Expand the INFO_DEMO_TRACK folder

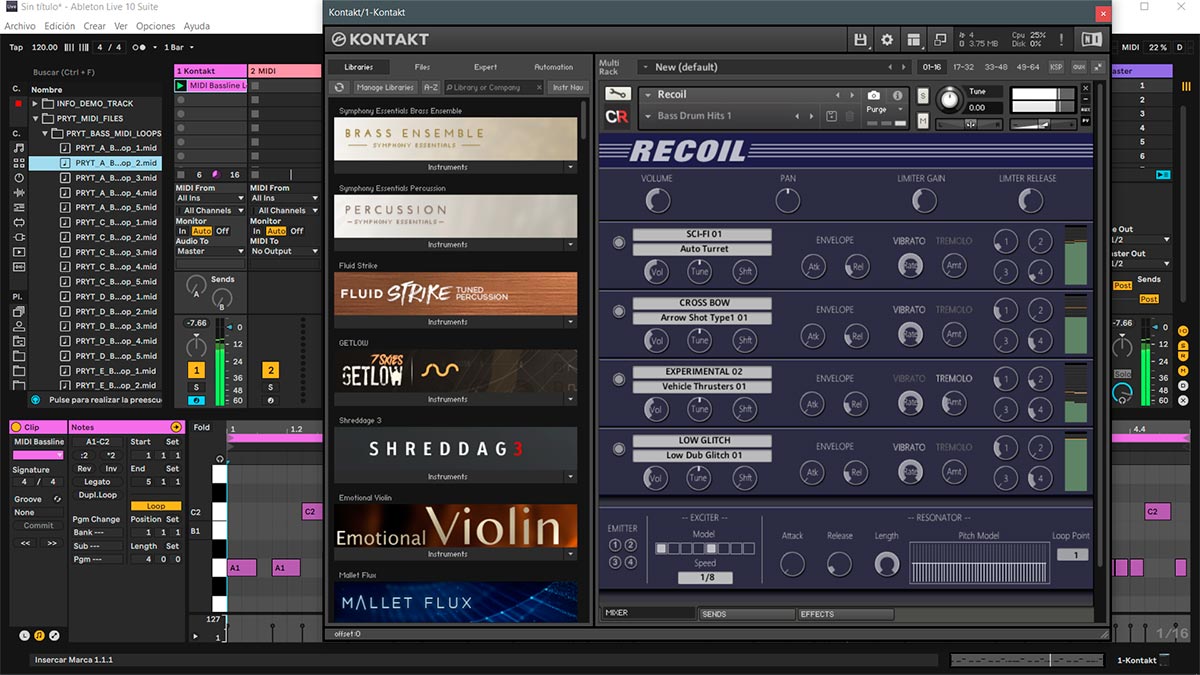35,103
